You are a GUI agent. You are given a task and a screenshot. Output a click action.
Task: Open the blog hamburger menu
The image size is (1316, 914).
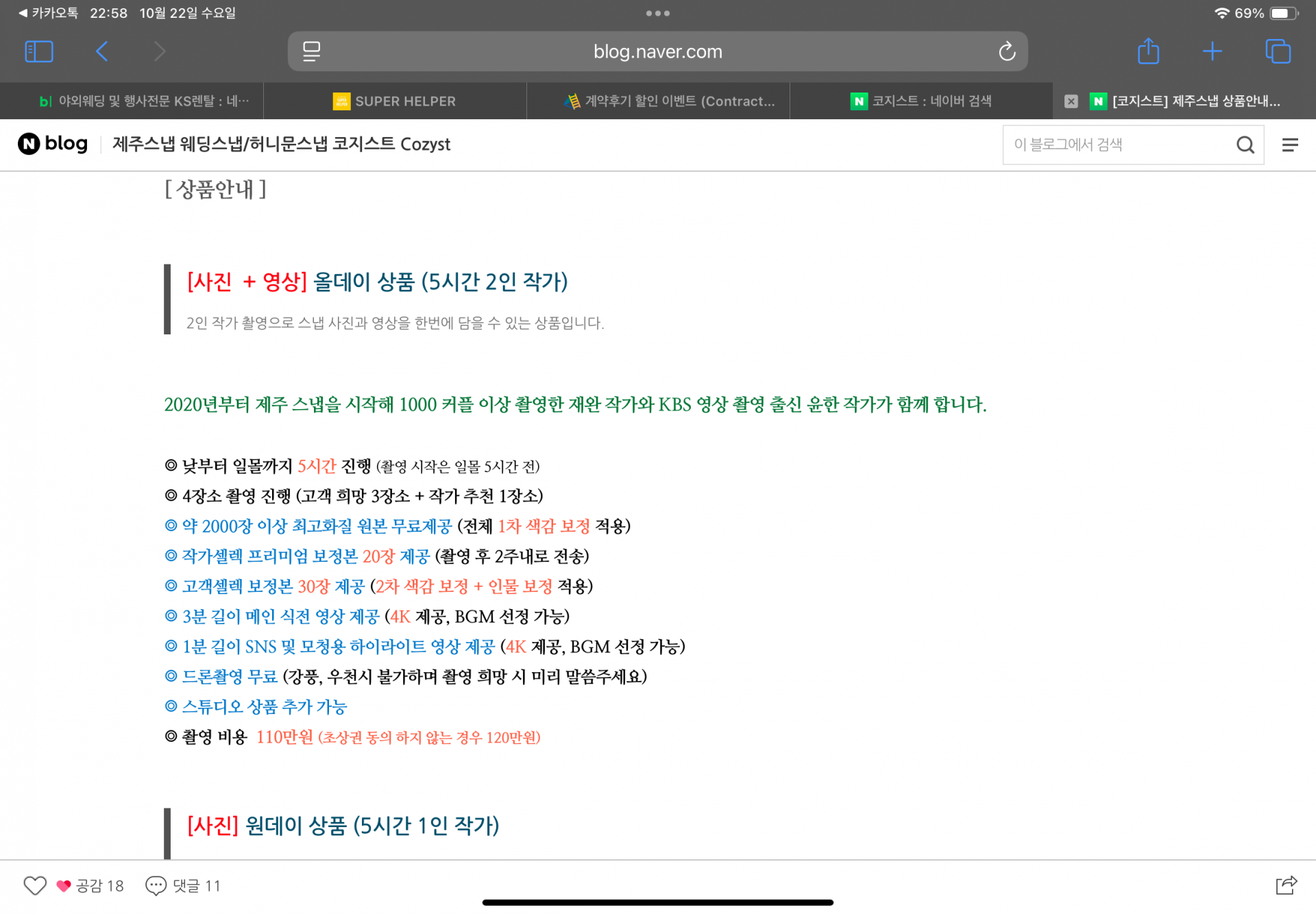(x=1290, y=145)
